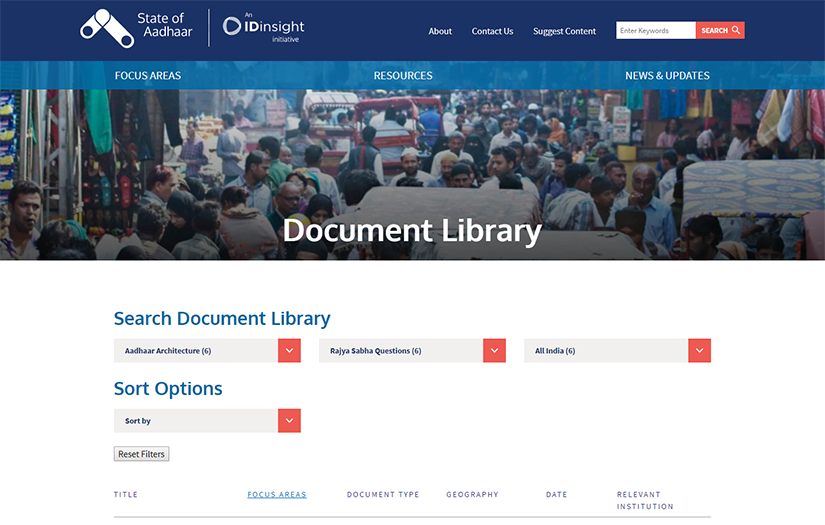Image resolution: width=825 pixels, height=525 pixels.
Task: Click the Search Document Library heading
Action: pos(222,318)
